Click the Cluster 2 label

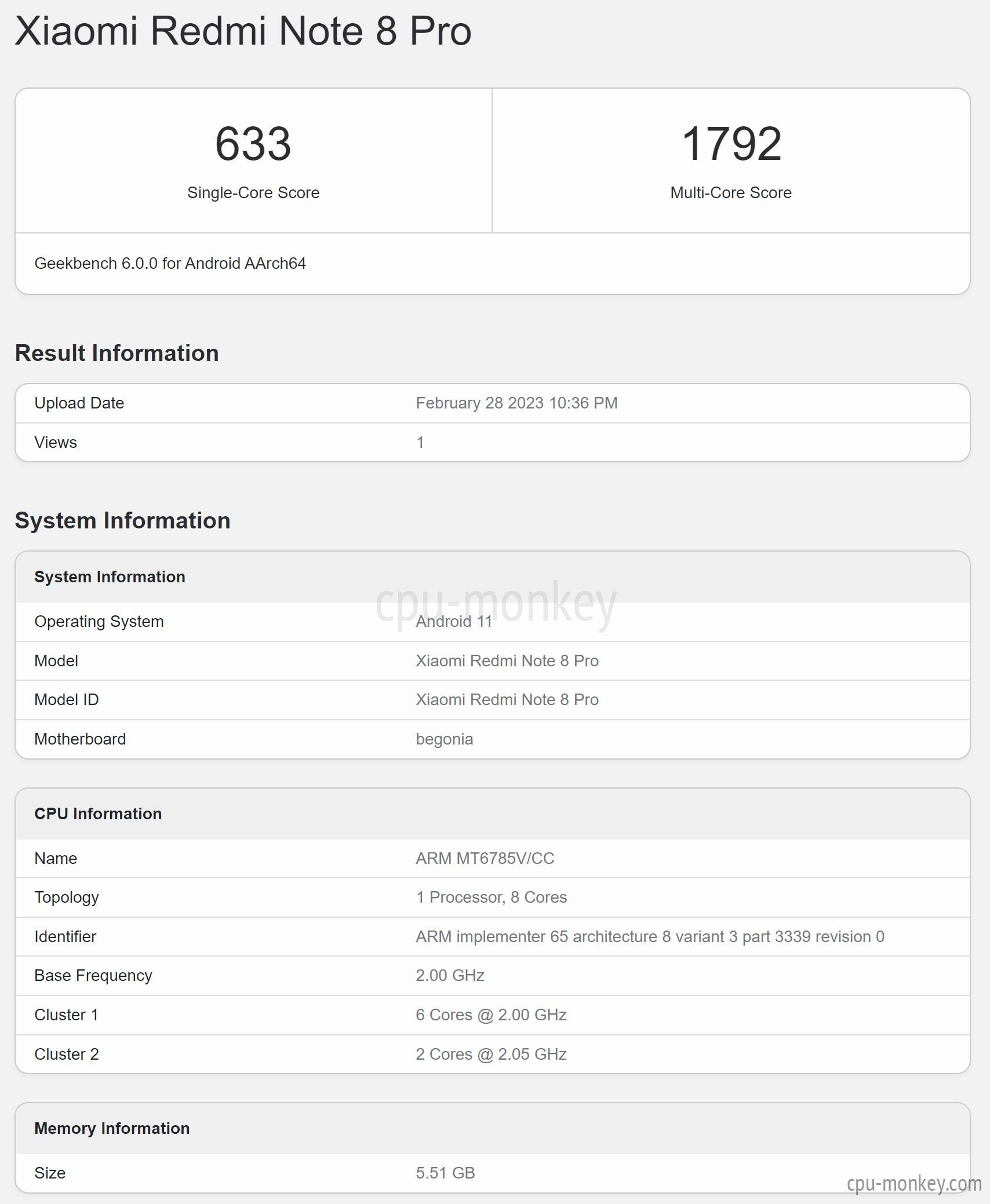pos(67,1054)
